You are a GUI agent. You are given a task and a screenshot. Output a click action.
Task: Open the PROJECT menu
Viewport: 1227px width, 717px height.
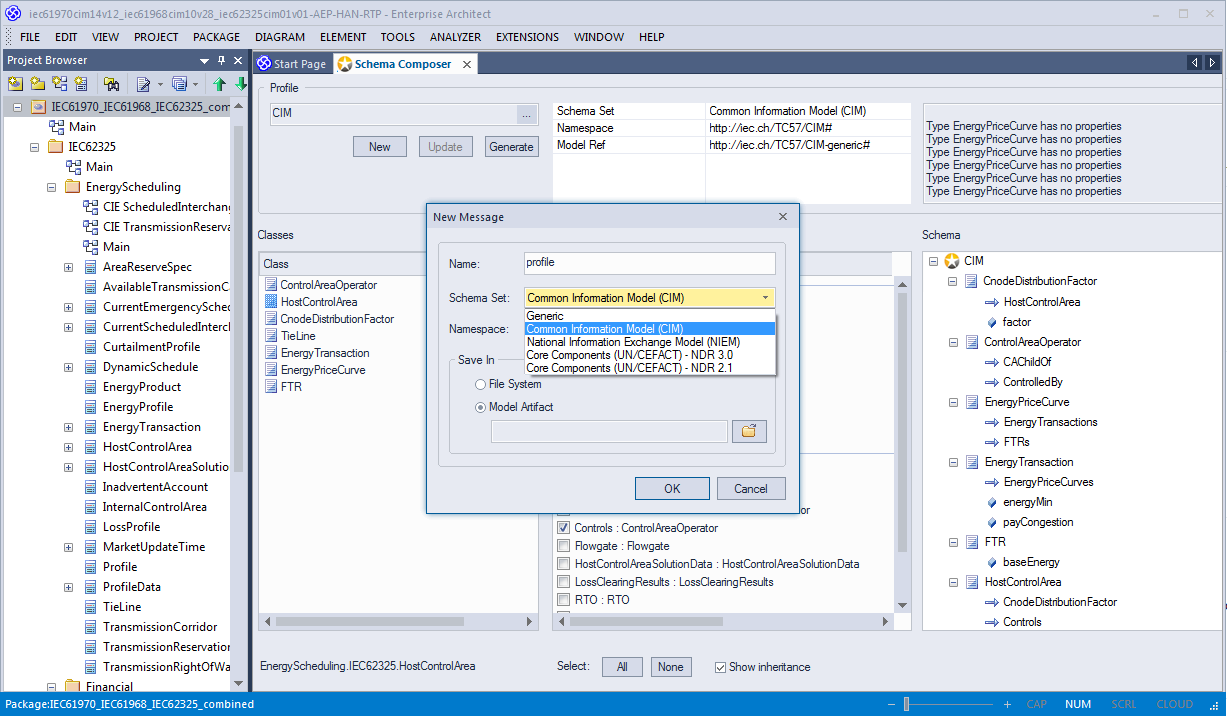[156, 37]
